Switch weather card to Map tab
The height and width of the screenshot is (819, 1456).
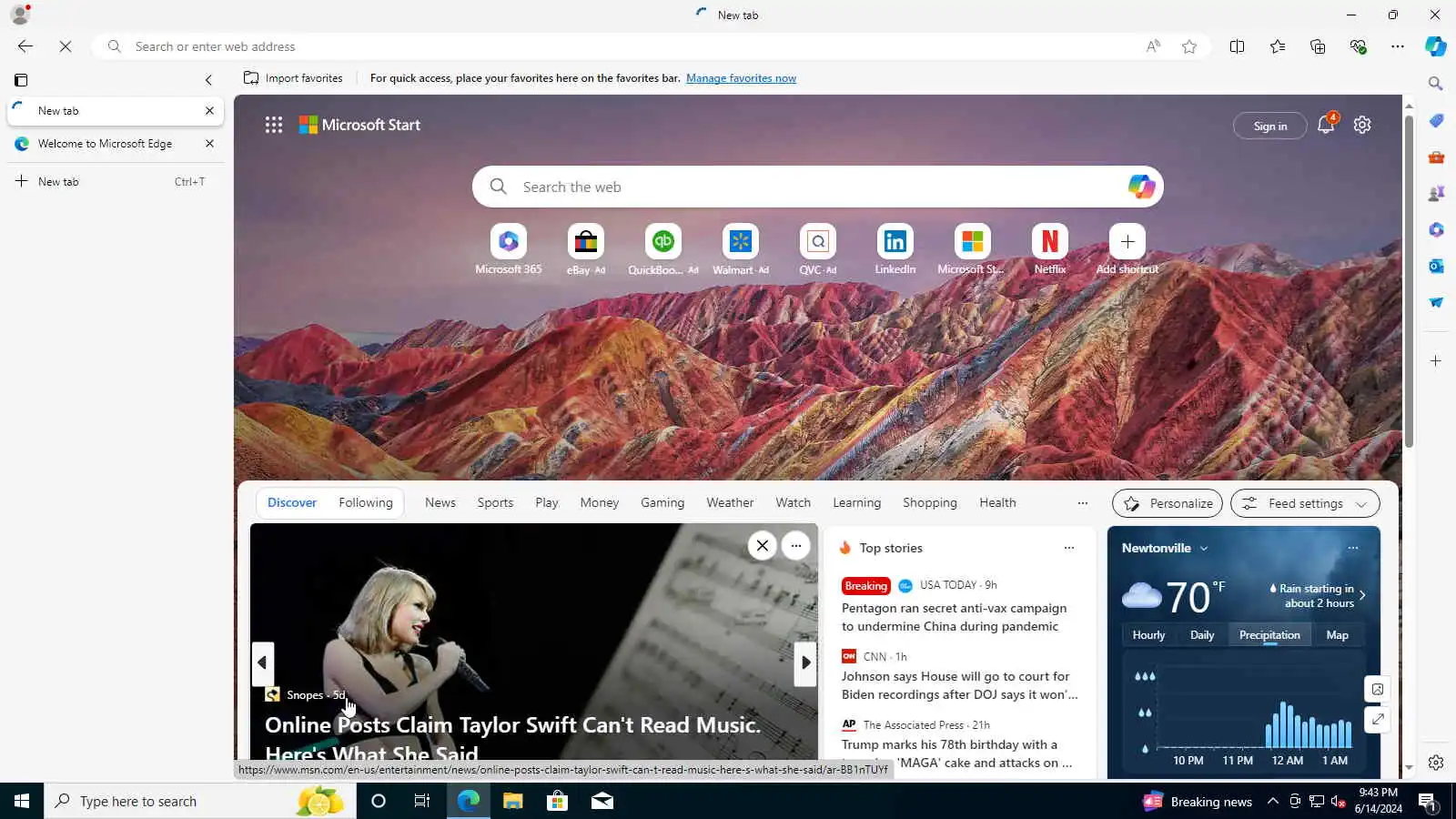click(1338, 635)
